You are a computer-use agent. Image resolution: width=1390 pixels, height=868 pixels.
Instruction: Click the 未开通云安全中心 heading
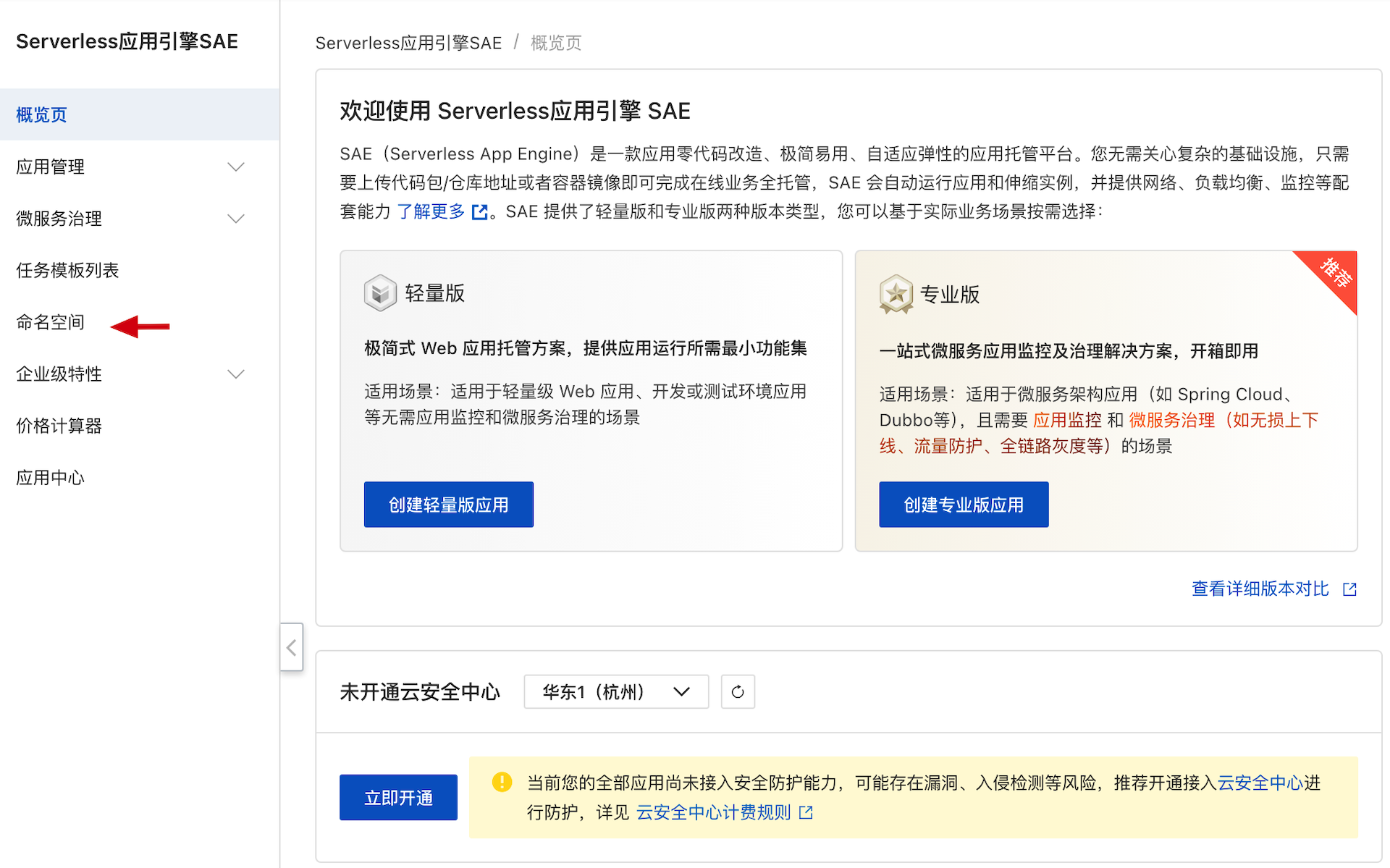coord(420,692)
